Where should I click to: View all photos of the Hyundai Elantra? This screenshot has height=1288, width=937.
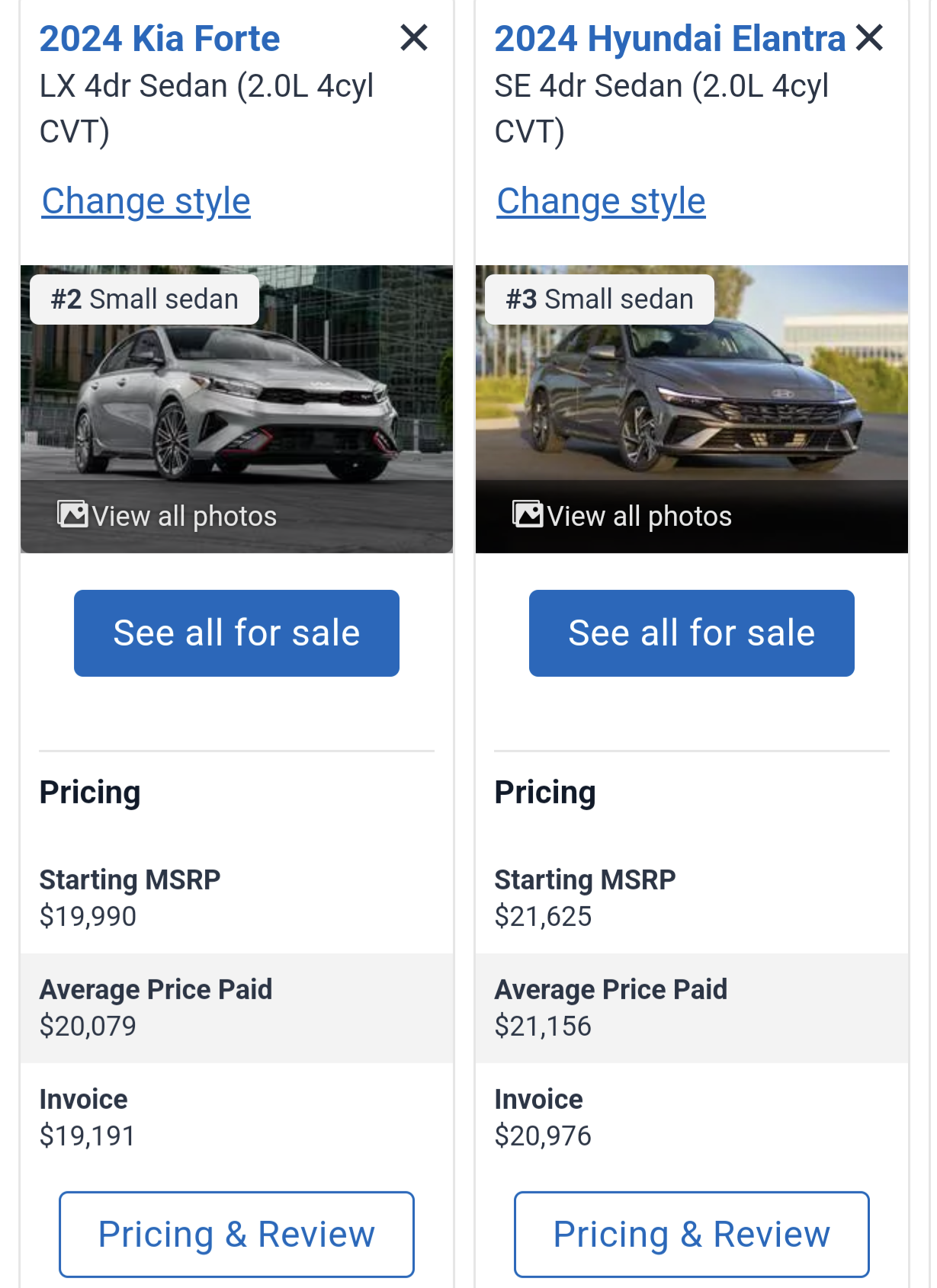(x=639, y=516)
